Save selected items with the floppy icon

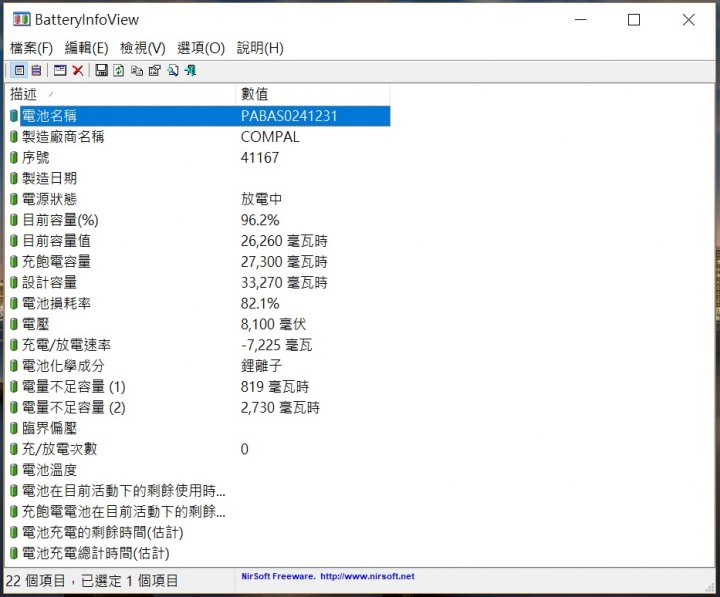[x=101, y=70]
